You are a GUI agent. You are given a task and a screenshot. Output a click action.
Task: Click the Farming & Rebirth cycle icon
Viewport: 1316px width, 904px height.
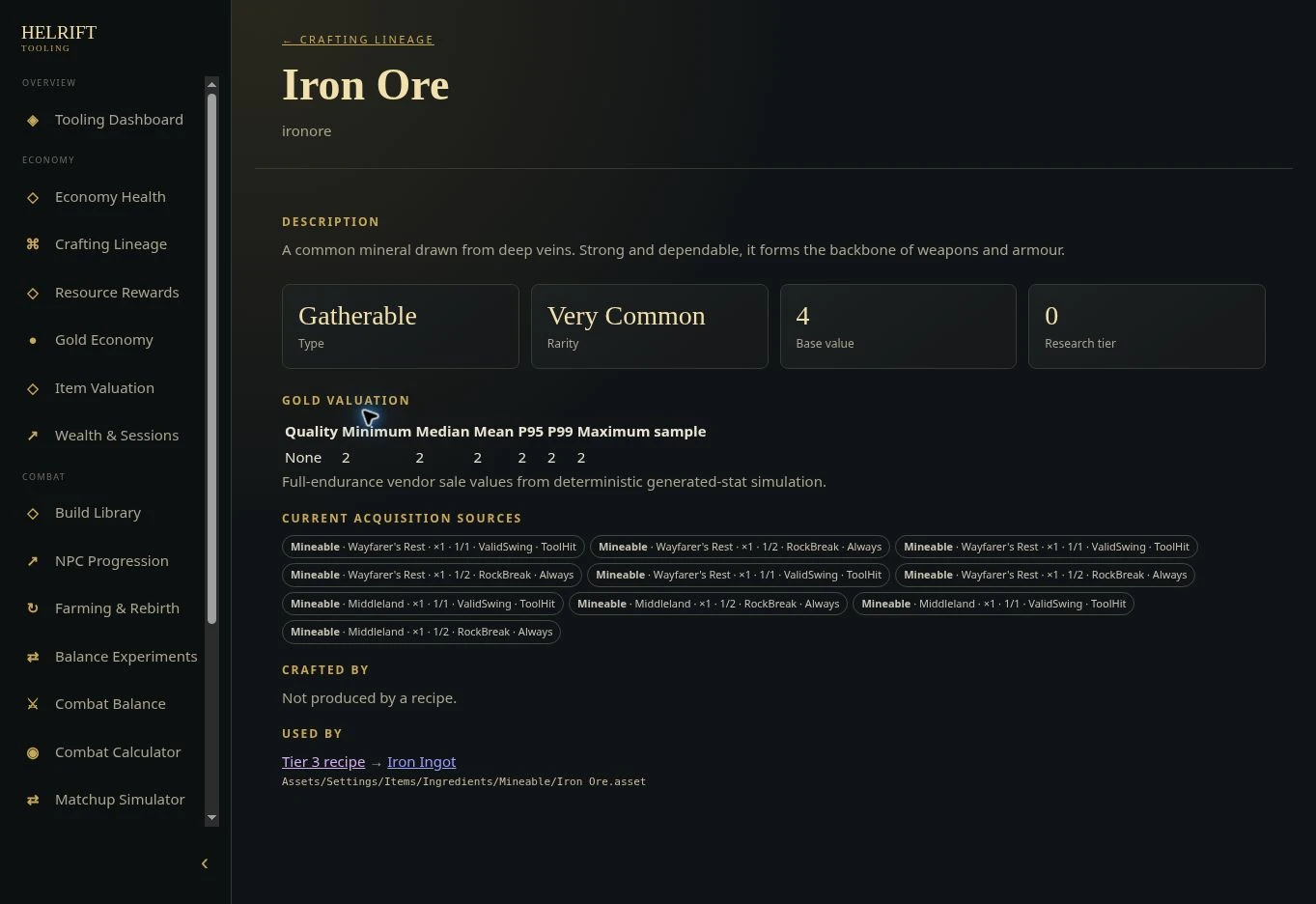click(x=33, y=608)
